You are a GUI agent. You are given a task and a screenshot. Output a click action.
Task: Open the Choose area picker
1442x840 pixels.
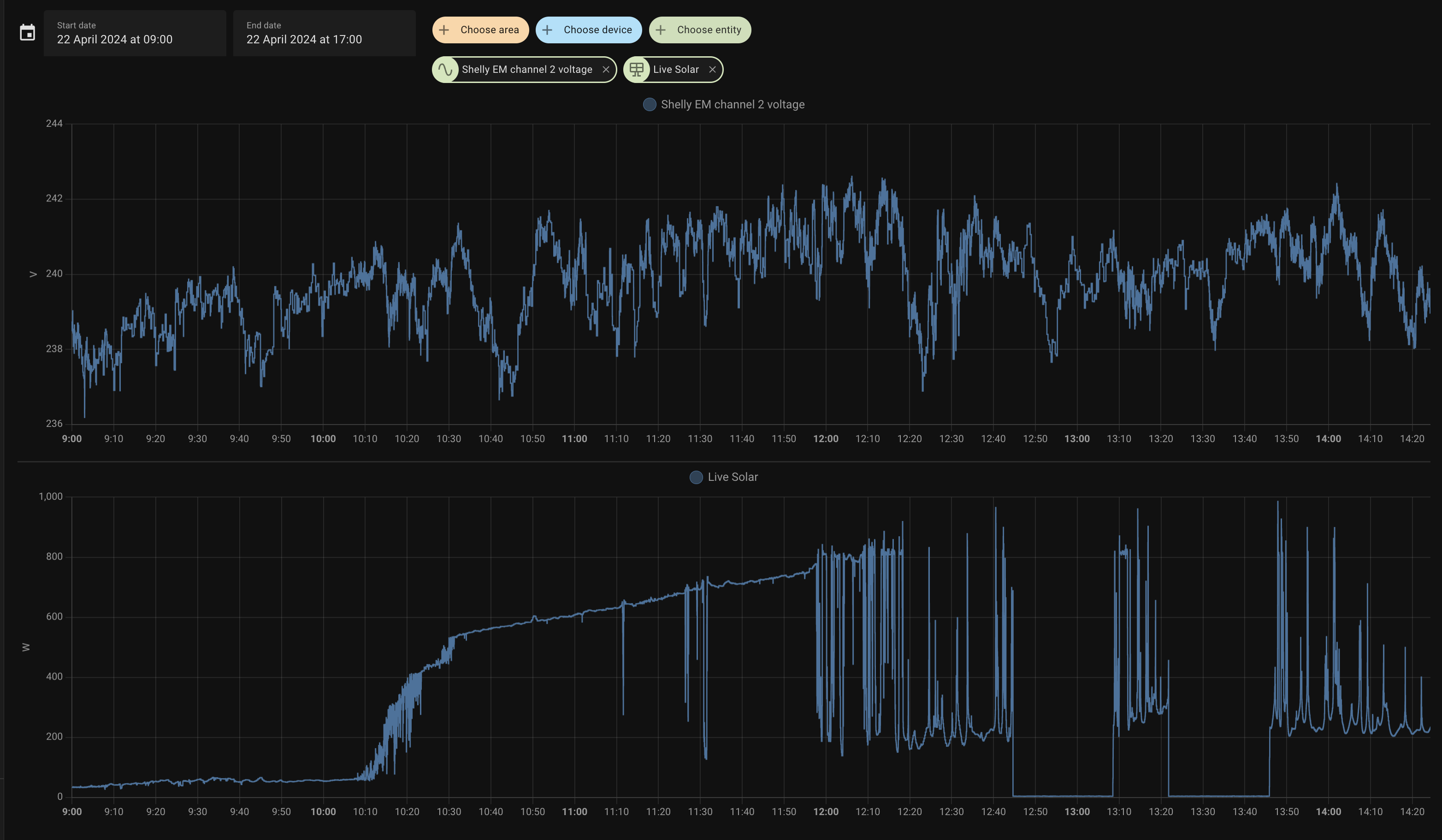(x=489, y=30)
